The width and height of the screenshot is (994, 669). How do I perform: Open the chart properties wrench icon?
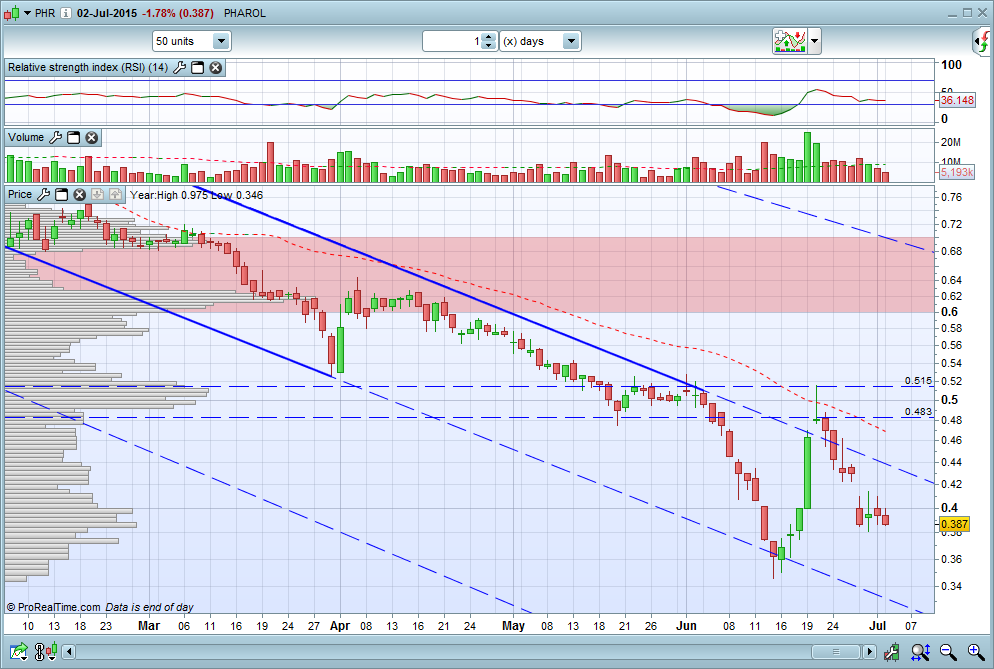(892, 651)
